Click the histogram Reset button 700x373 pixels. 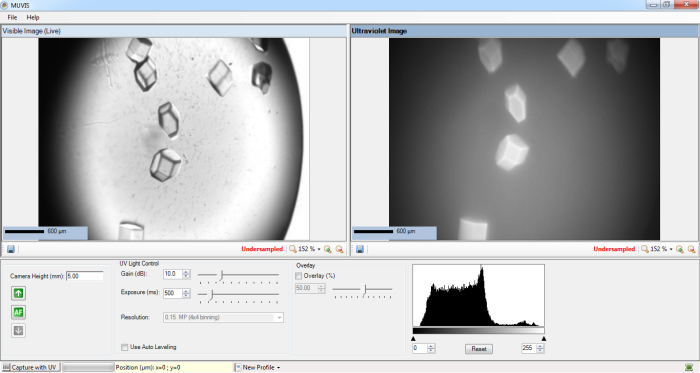pyautogui.click(x=479, y=349)
